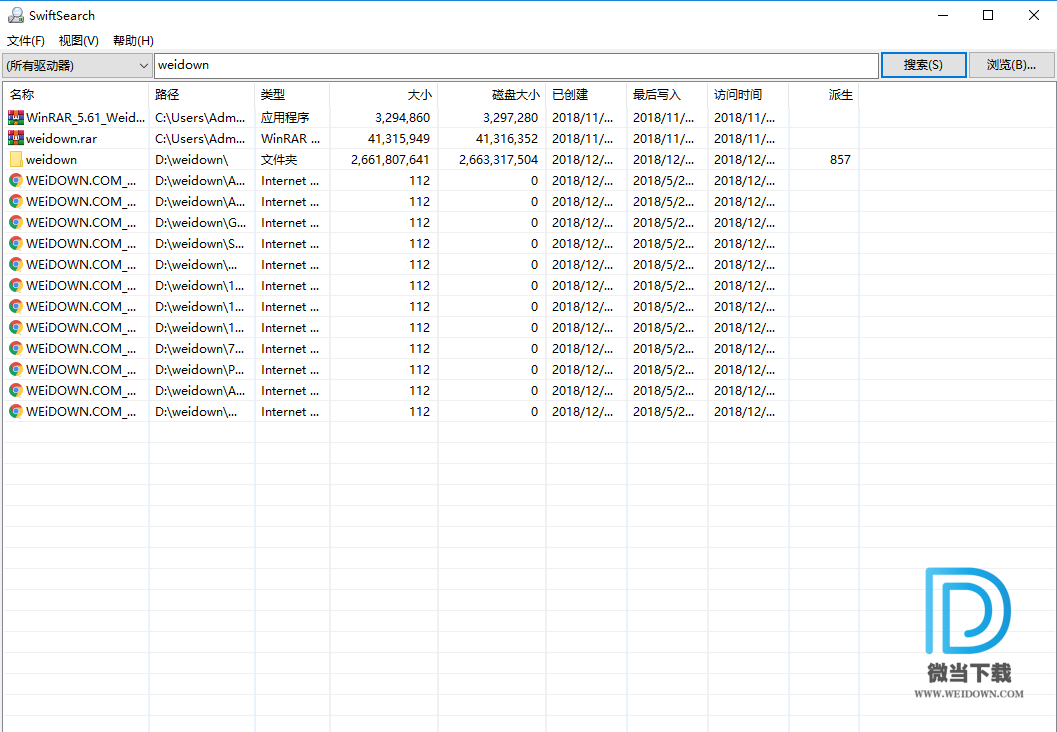Click the descendants value 857
Screen dimensions: 1057x732
click(x=840, y=160)
